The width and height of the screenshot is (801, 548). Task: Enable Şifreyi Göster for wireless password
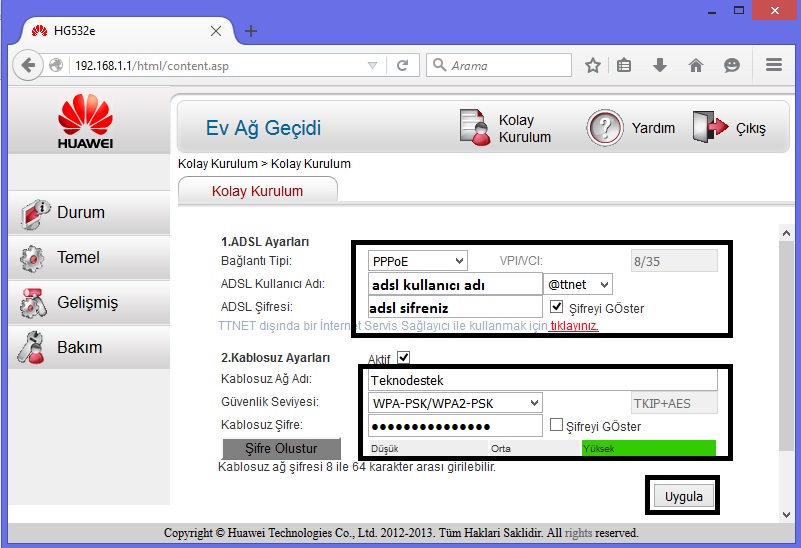(x=556, y=424)
